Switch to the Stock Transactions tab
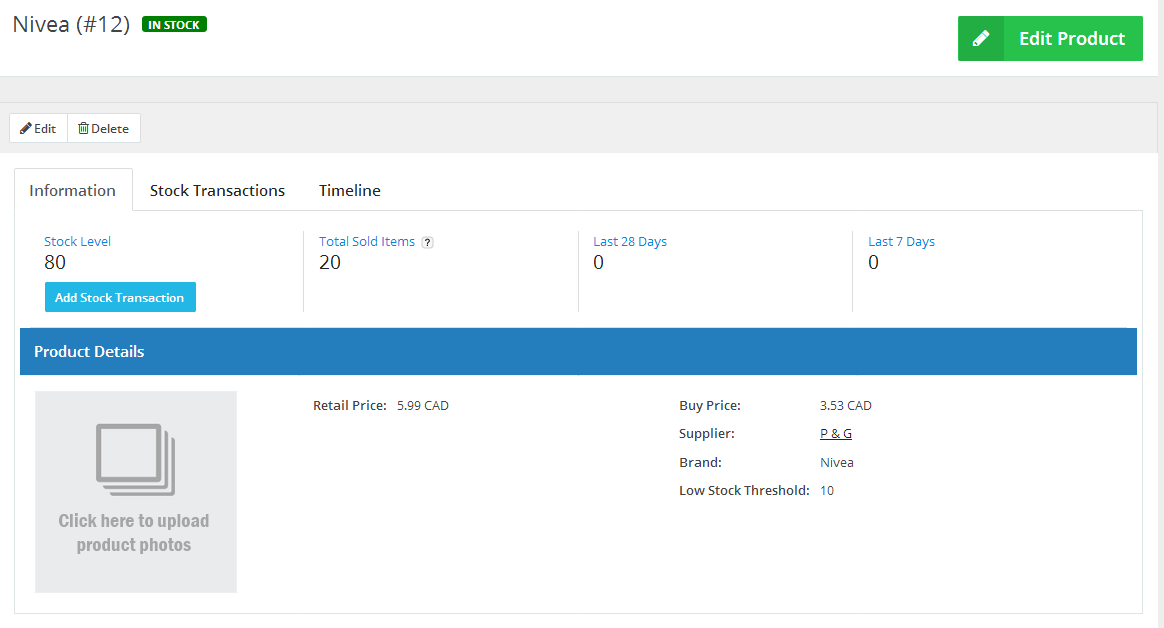Screen dimensions: 1164x628 tap(218, 190)
